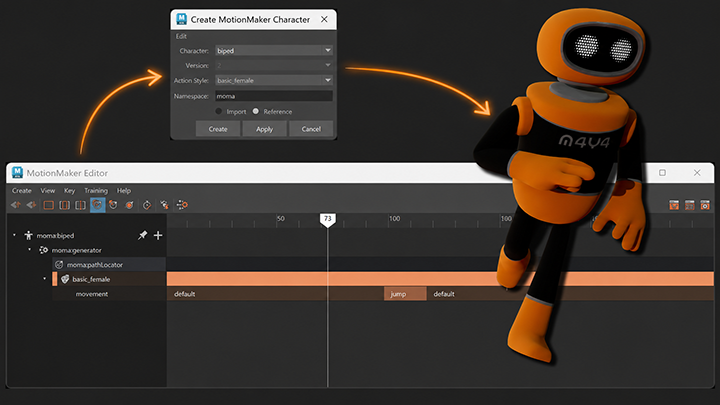Click the moma:pathLocator row icon

click(59, 264)
